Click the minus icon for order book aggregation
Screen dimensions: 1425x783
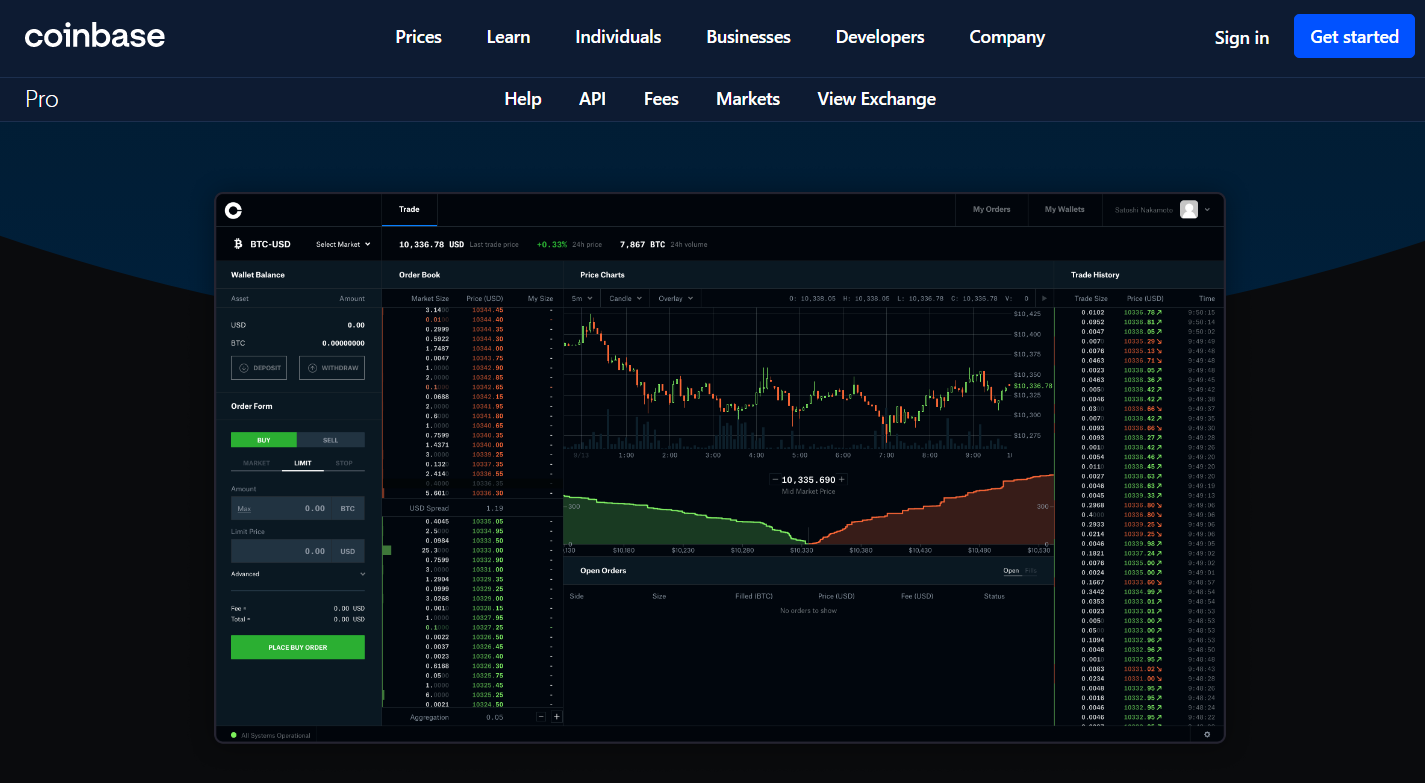pyautogui.click(x=541, y=717)
